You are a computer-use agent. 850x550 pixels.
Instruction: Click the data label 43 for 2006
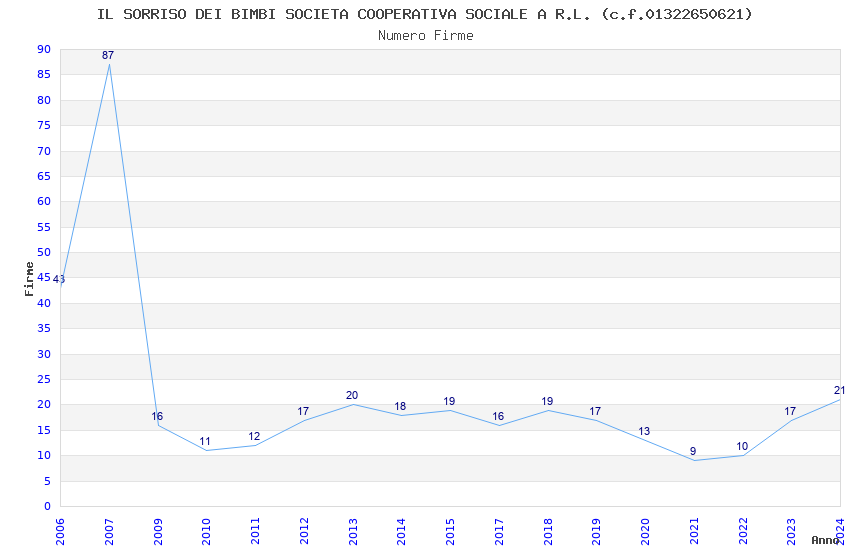tap(59, 280)
